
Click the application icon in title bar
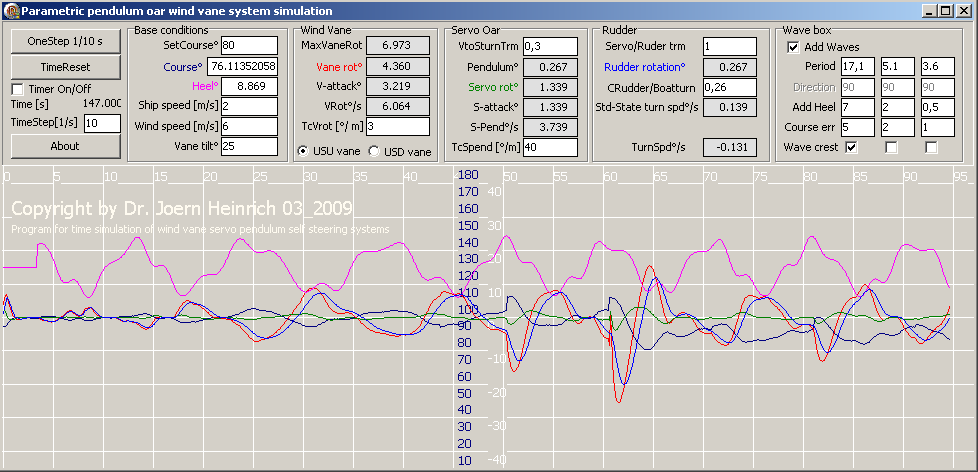[11, 11]
